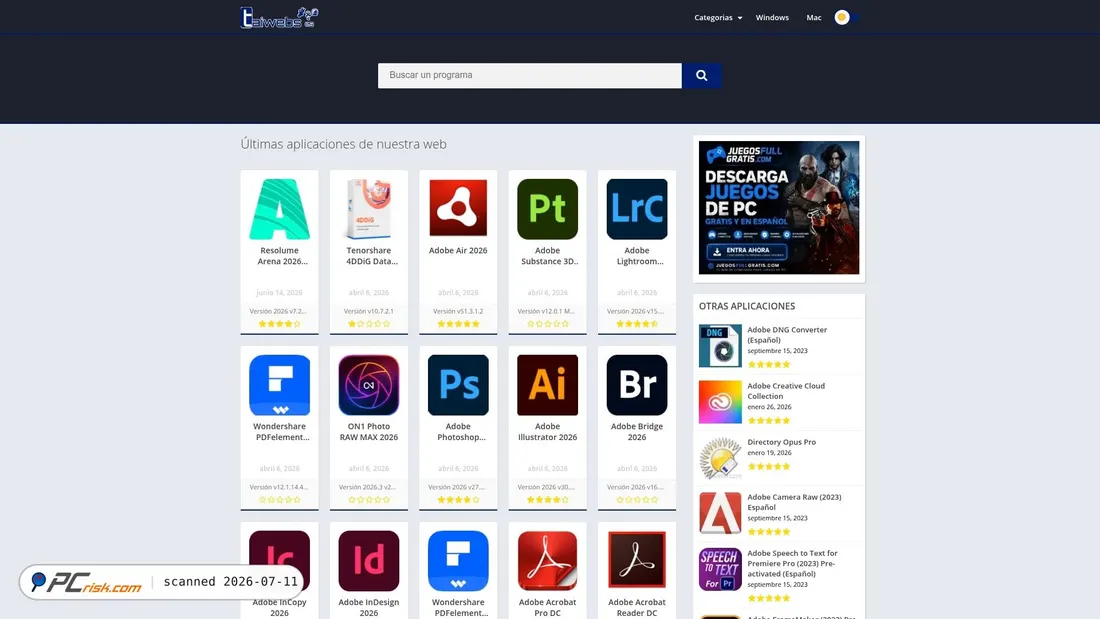Screen dimensions: 1100x619
Task: Open the Adobe Creative Cloud Collection link
Action: [x=786, y=391]
